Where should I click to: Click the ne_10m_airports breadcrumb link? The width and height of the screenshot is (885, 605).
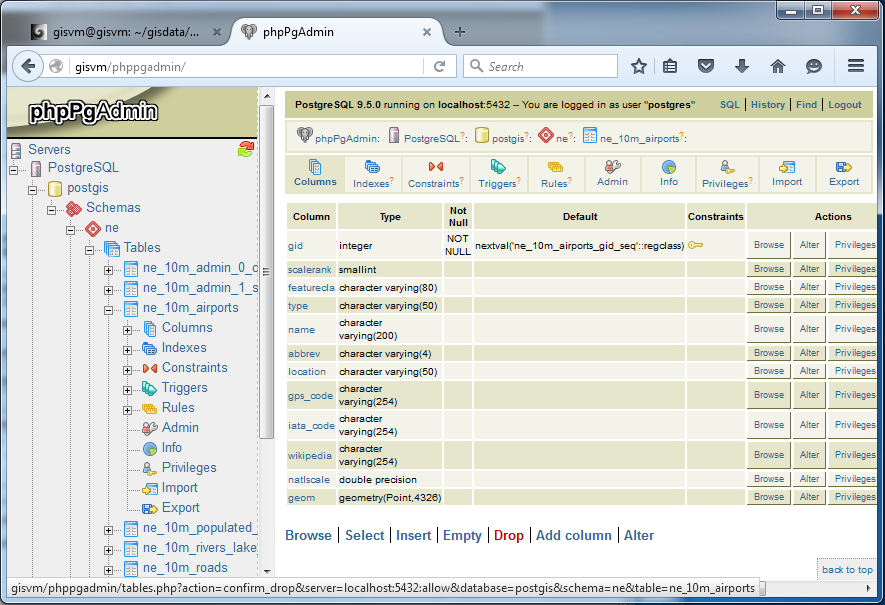tap(639, 138)
